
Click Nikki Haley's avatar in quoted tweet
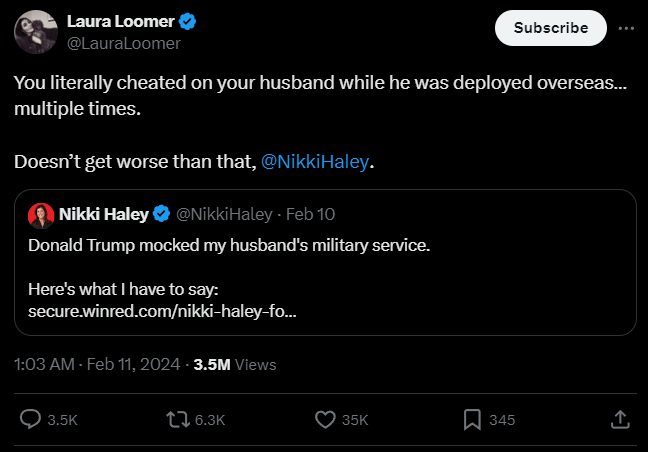click(x=41, y=214)
